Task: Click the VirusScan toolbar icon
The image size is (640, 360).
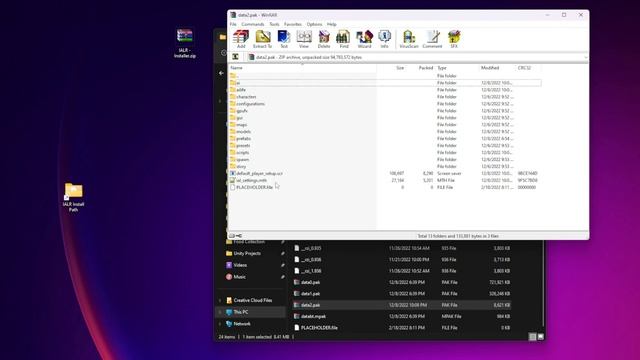Action: (x=409, y=39)
